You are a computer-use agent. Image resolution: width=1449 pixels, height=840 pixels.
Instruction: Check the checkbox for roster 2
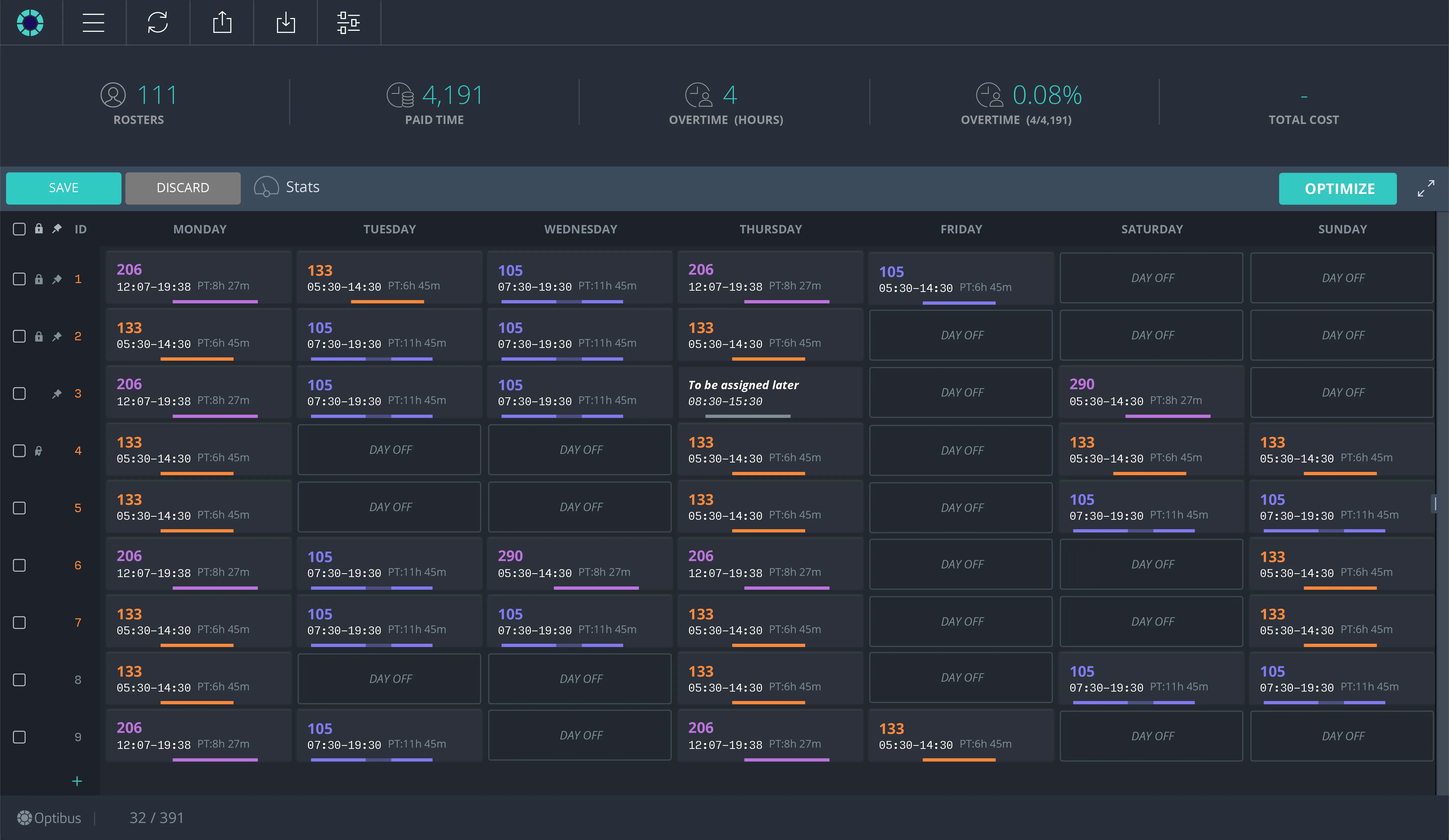[20, 336]
